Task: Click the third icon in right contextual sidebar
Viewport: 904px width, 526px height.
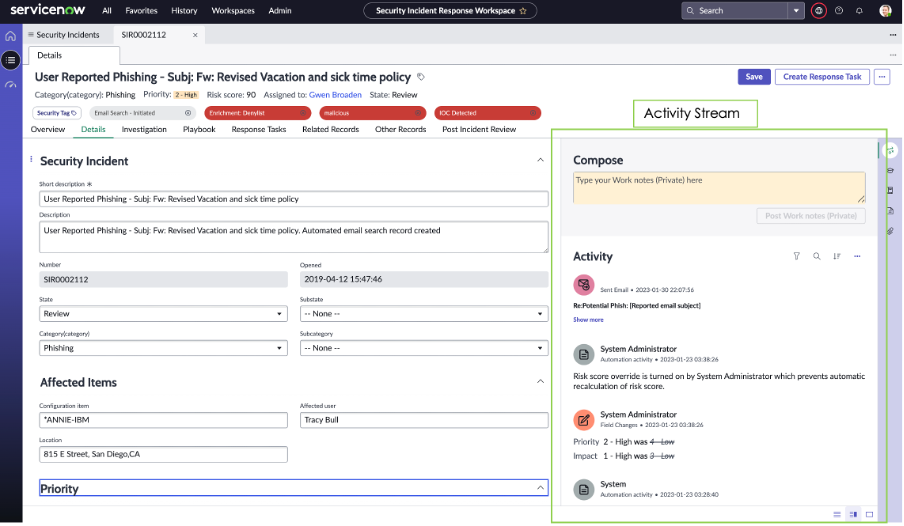Action: pyautogui.click(x=891, y=190)
